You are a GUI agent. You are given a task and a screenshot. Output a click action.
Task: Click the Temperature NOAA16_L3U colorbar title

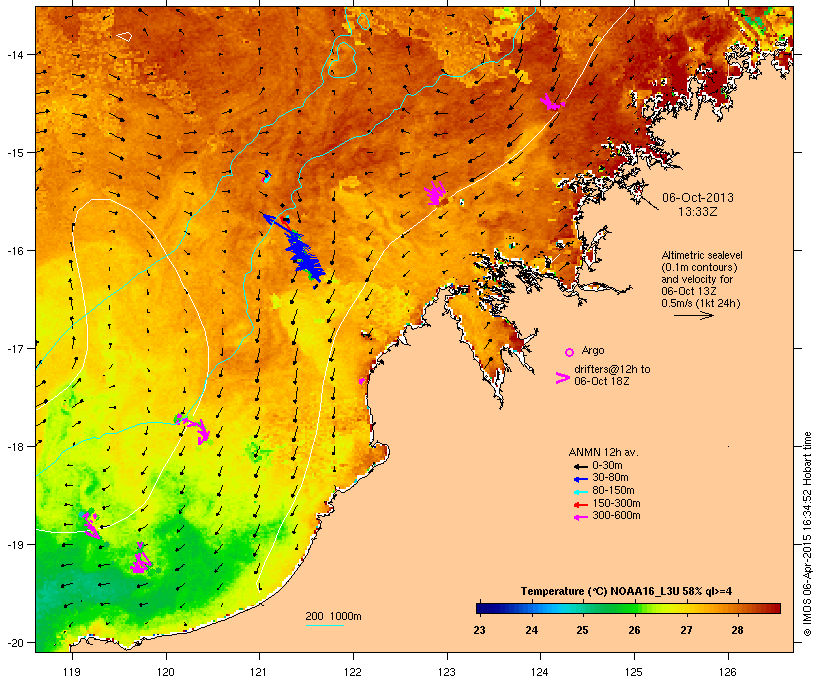tap(626, 592)
